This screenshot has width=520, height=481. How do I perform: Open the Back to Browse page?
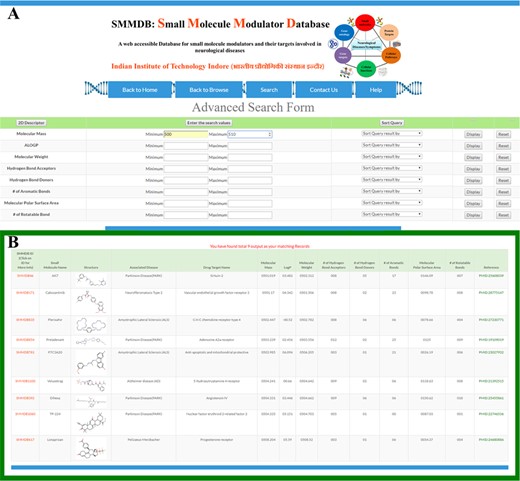coord(209,90)
